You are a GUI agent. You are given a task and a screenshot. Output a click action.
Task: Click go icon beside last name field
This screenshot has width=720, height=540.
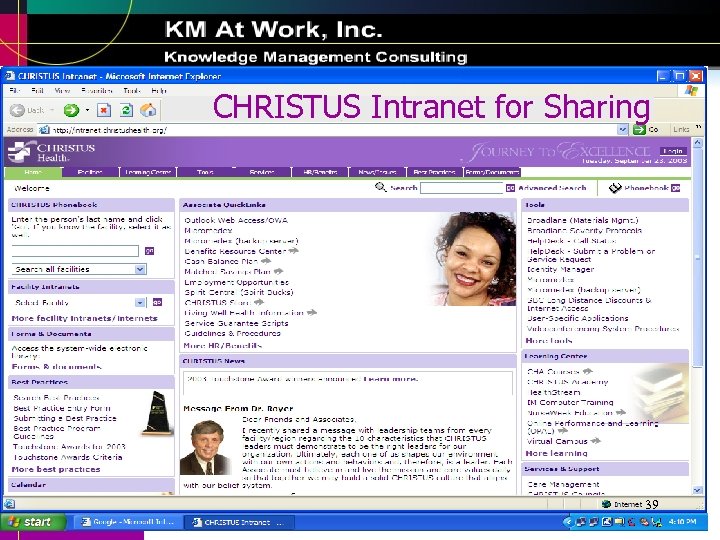(149, 251)
